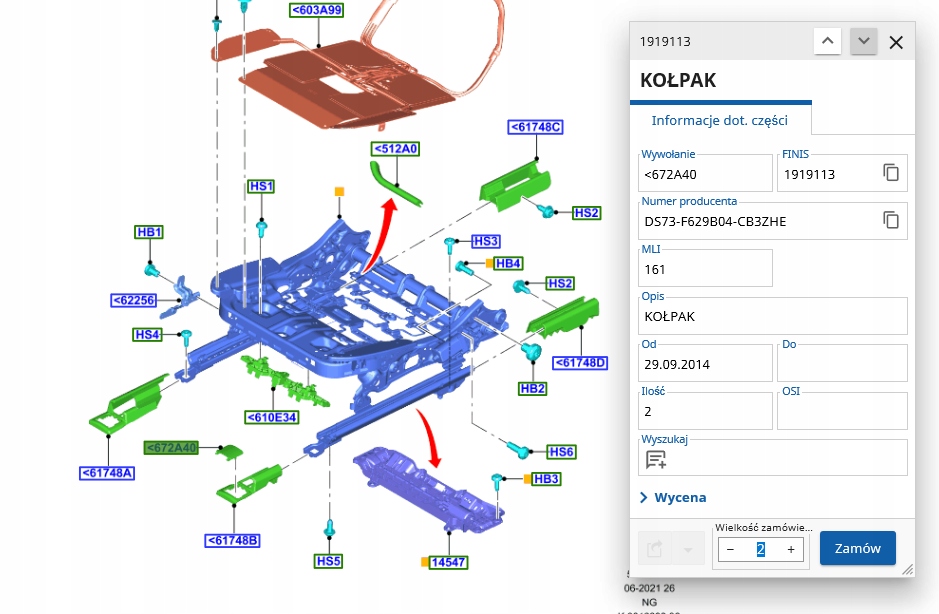Screen dimensions: 939x614
Task: Select the <610E34 part callout
Action: tap(272, 418)
